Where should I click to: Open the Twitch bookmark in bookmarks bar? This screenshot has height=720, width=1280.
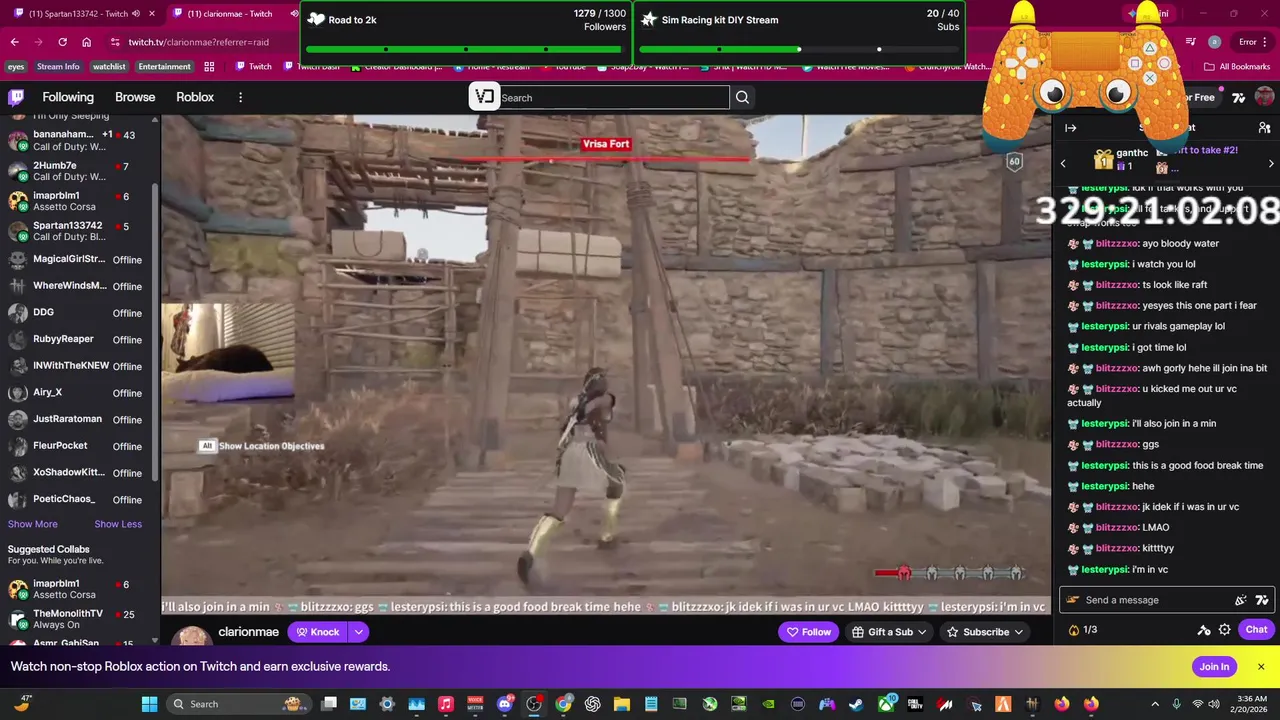point(253,67)
